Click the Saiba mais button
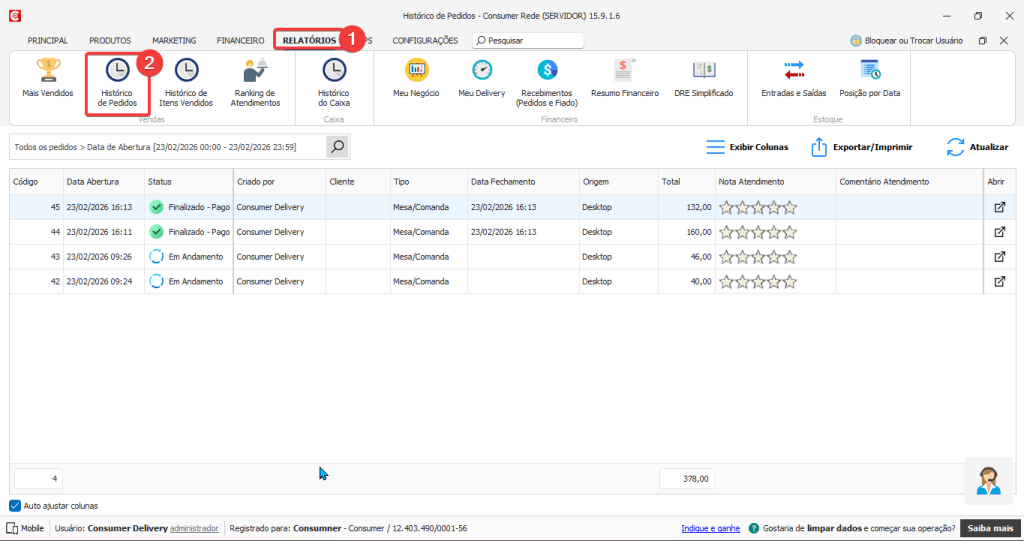 pos(990,528)
